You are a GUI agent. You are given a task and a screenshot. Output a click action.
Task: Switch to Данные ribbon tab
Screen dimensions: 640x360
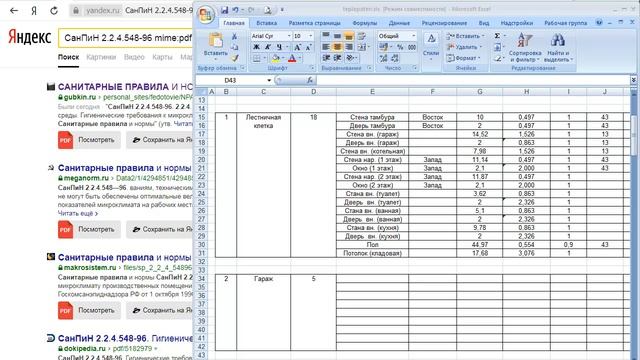399,23
